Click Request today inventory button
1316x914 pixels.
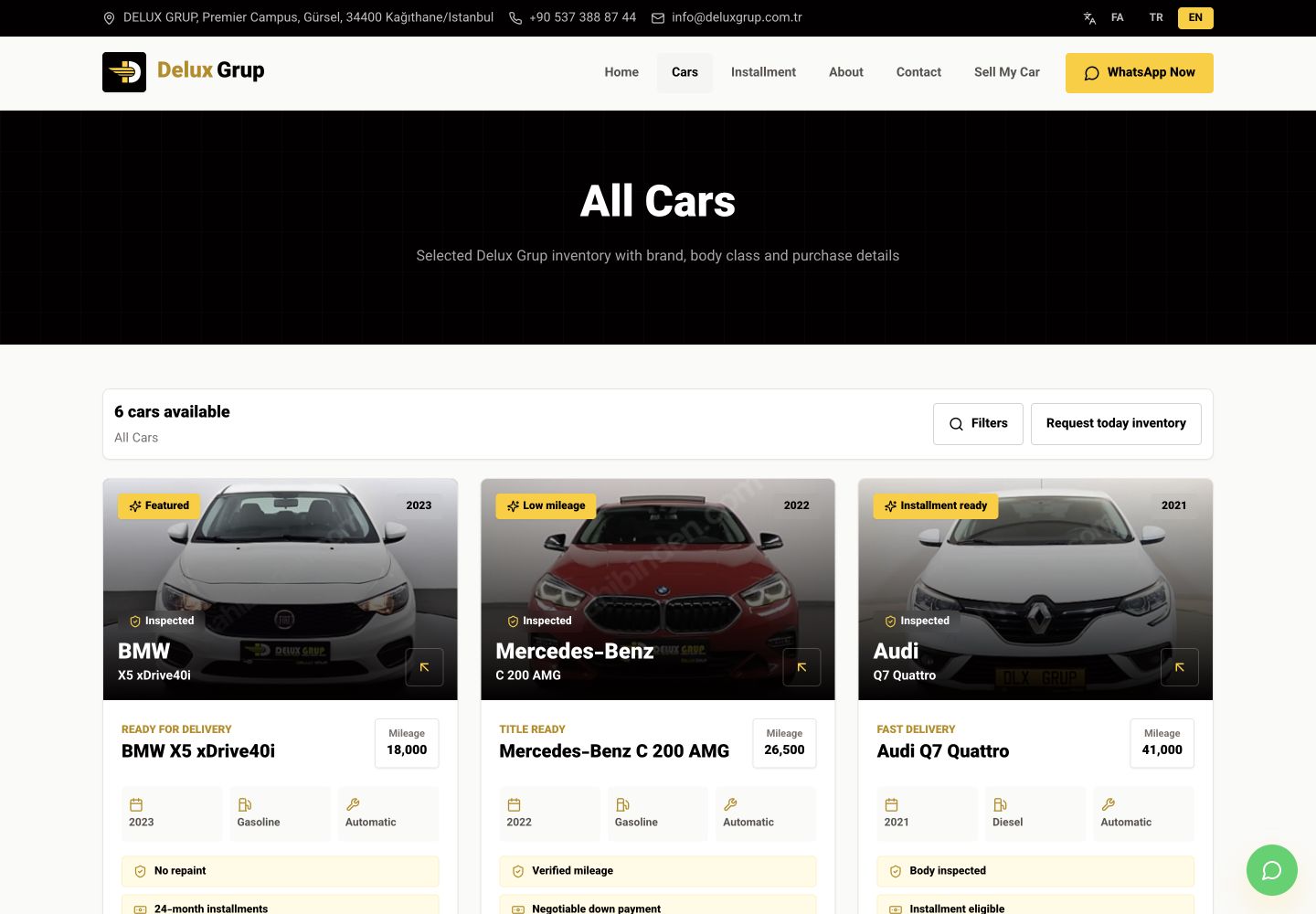1116,424
